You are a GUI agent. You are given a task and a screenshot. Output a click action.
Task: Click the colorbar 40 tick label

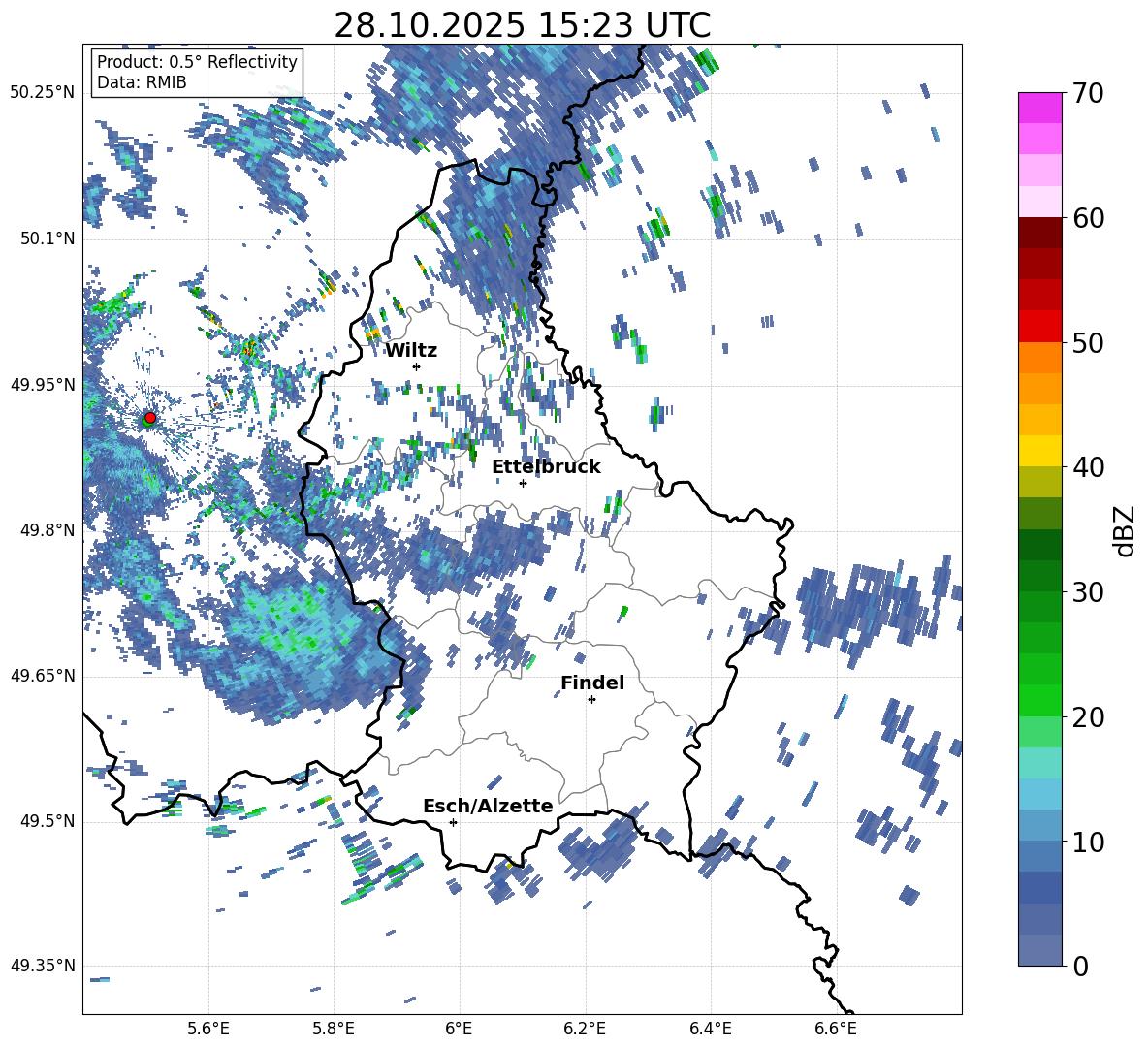click(x=1088, y=467)
